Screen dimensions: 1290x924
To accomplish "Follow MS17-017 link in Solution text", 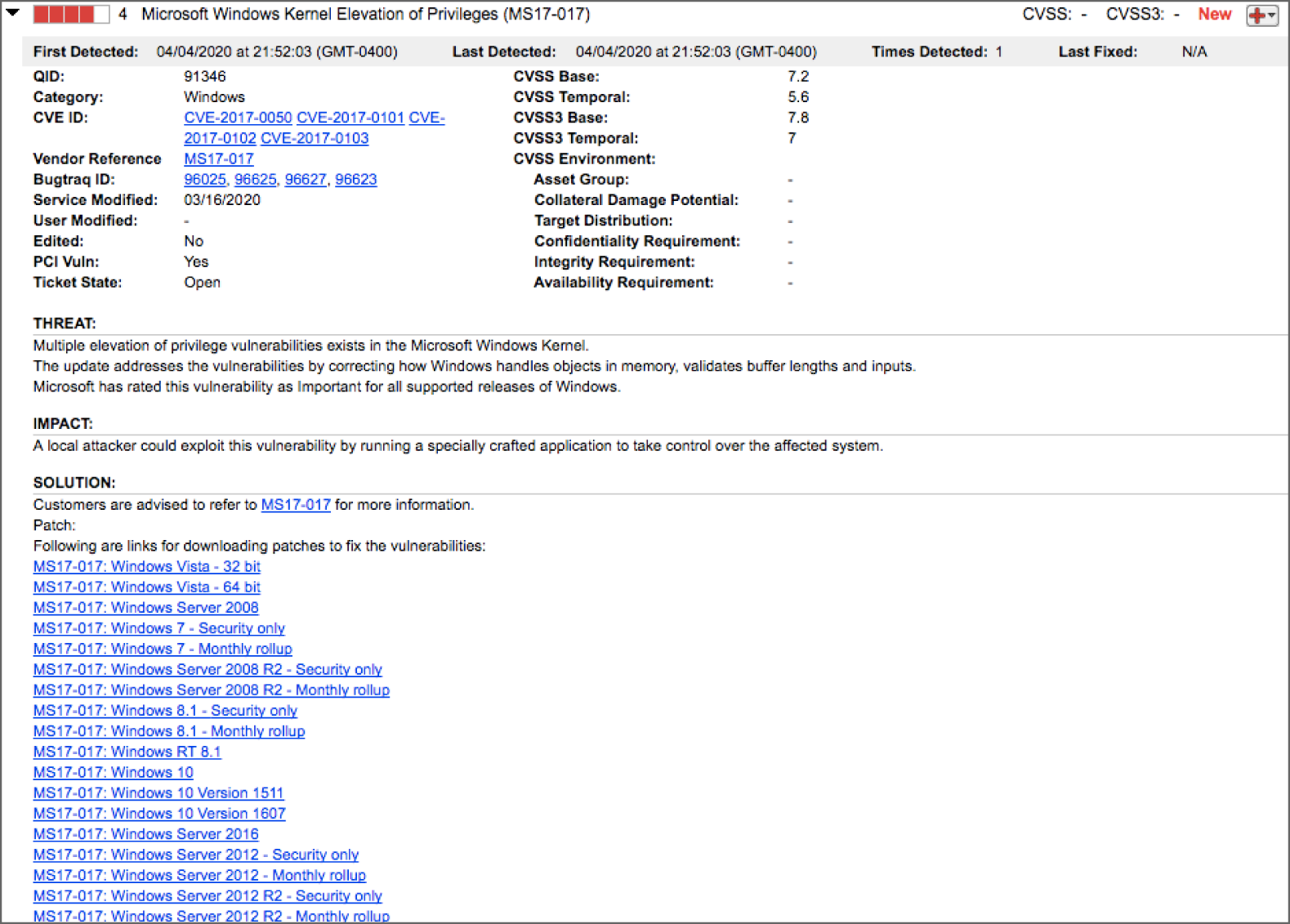I will coord(296,505).
